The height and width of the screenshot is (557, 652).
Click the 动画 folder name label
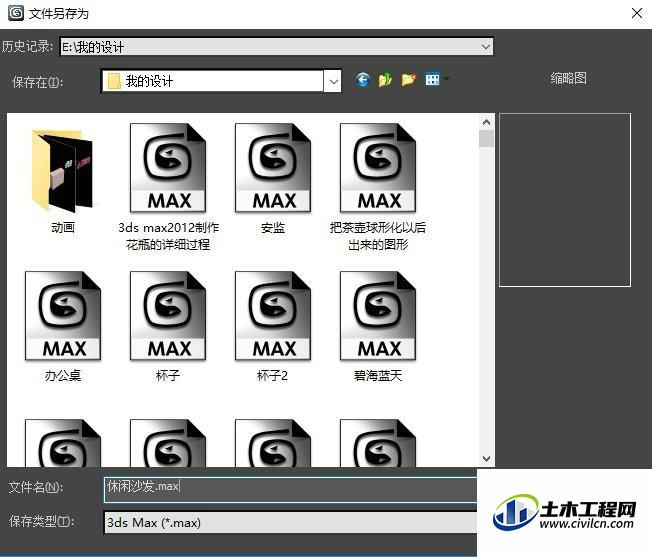tap(63, 228)
